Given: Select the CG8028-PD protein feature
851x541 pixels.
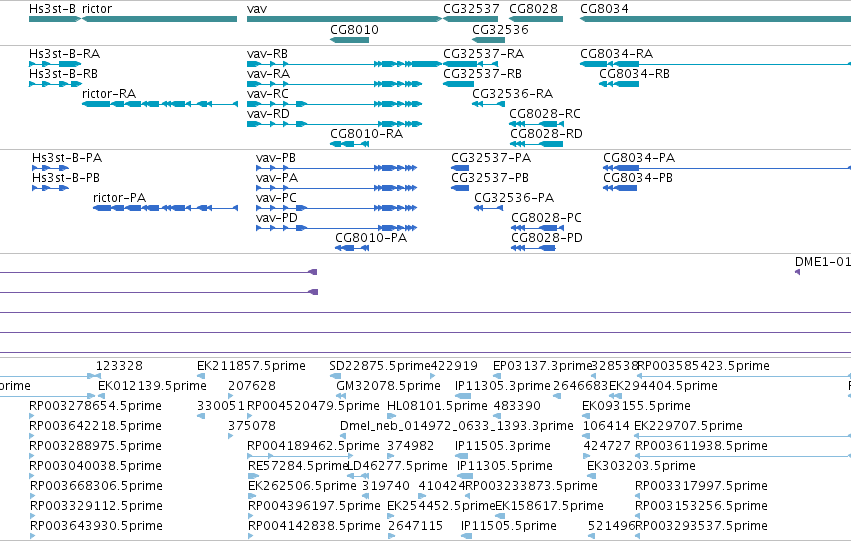Looking at the screenshot, I should 534,248.
